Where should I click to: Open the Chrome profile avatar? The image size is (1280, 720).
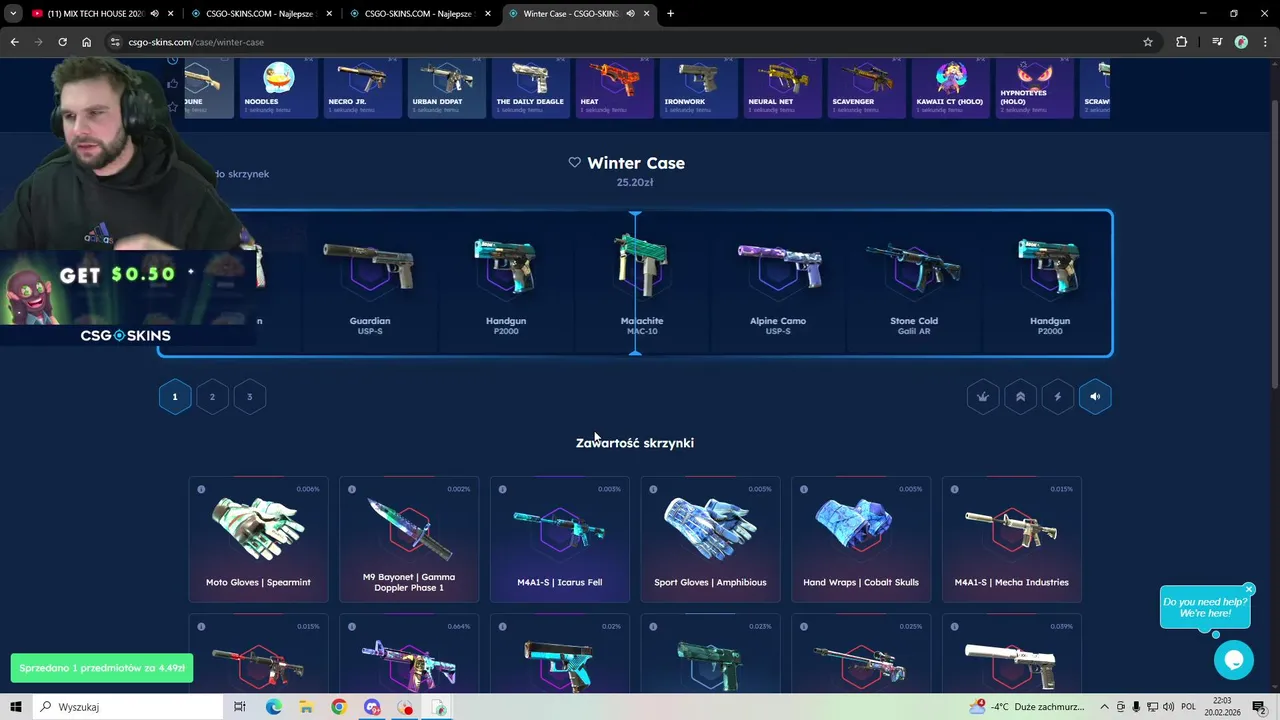click(1241, 42)
